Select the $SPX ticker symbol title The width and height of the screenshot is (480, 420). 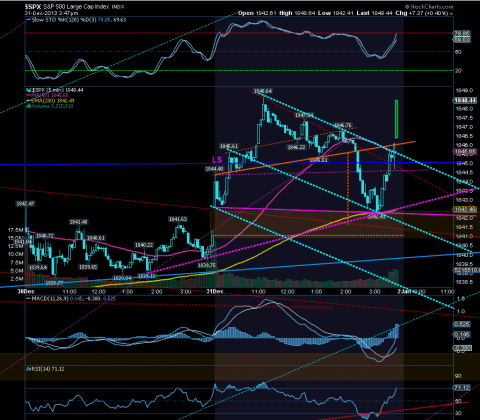pos(33,7)
